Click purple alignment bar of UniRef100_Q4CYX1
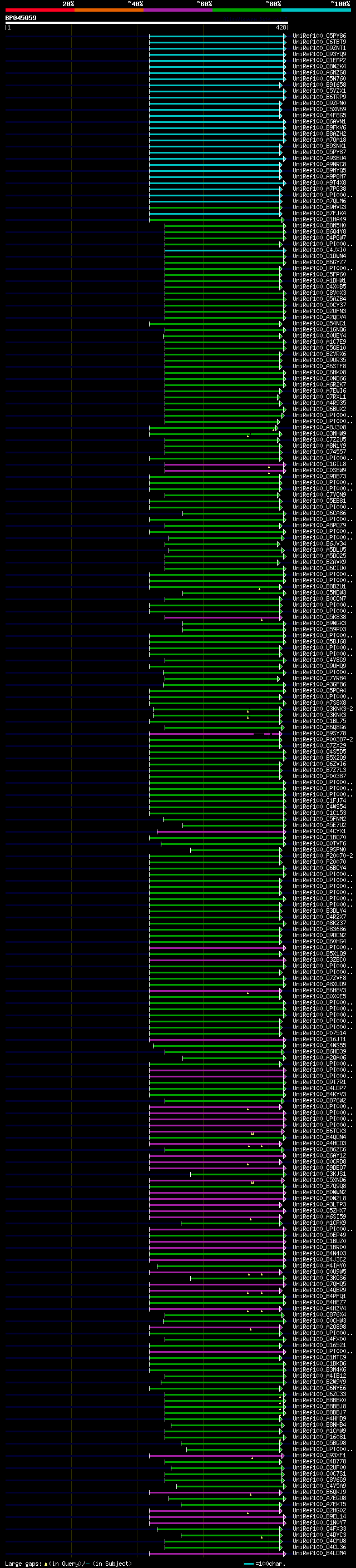 click(x=221, y=831)
